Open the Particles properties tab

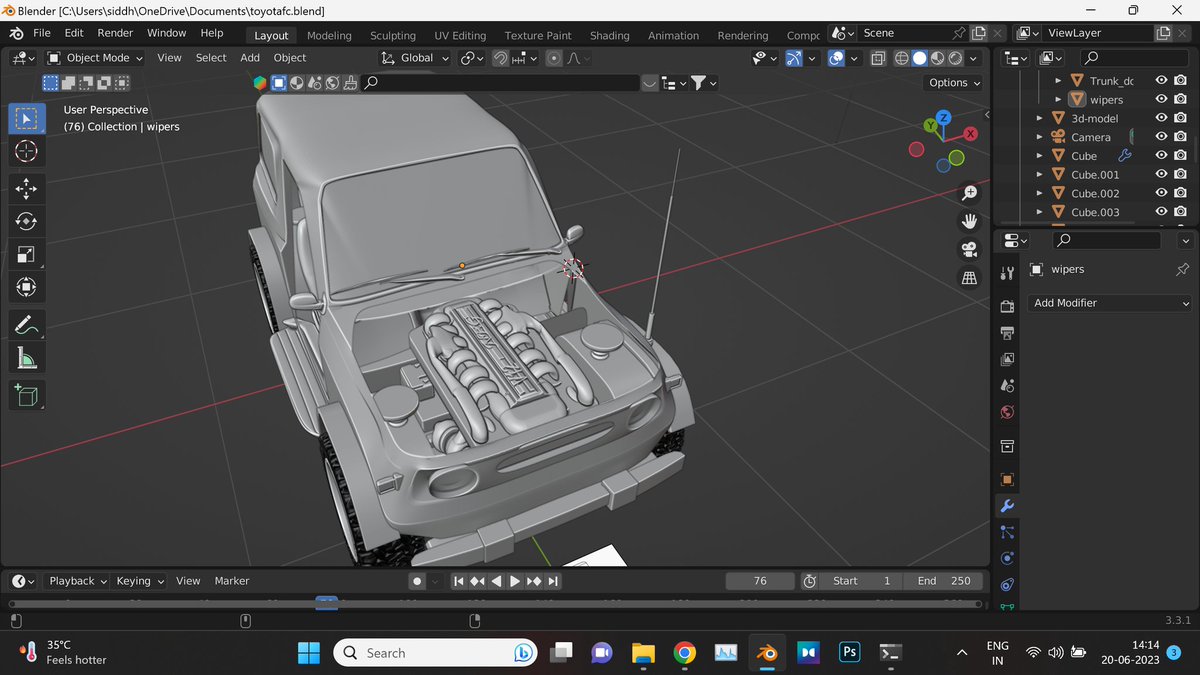pyautogui.click(x=1007, y=532)
